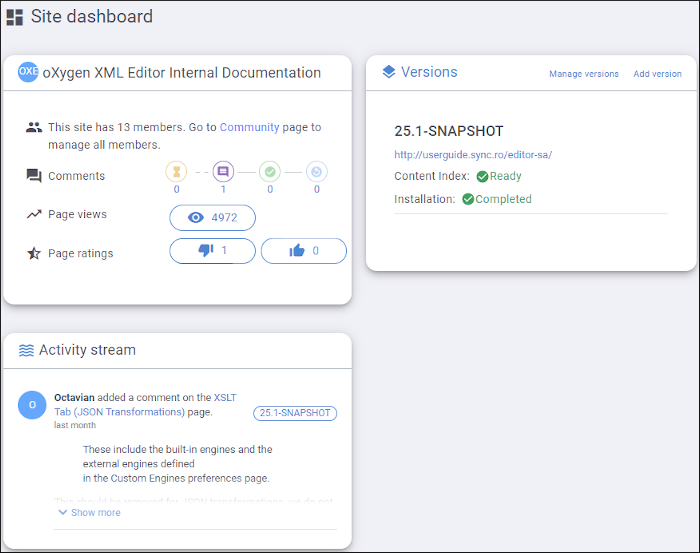Viewport: 700px width, 553px height.
Task: Open the Manage versions link
Action: 584,74
